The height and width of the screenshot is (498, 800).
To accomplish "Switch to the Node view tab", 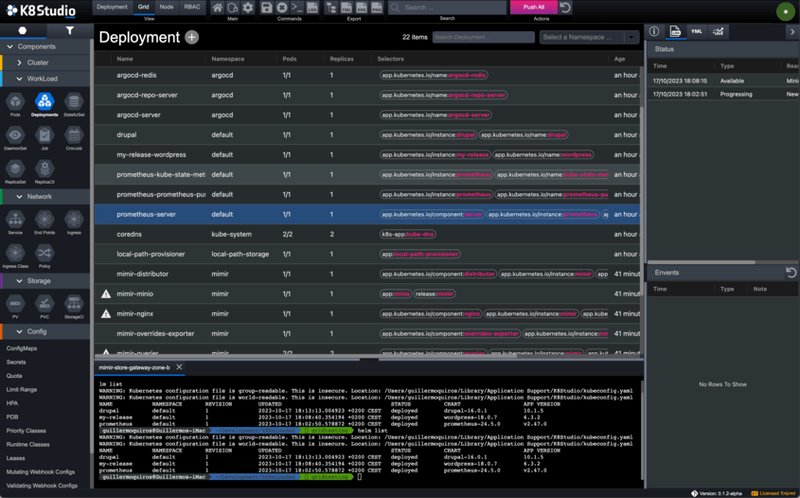I will (164, 6).
